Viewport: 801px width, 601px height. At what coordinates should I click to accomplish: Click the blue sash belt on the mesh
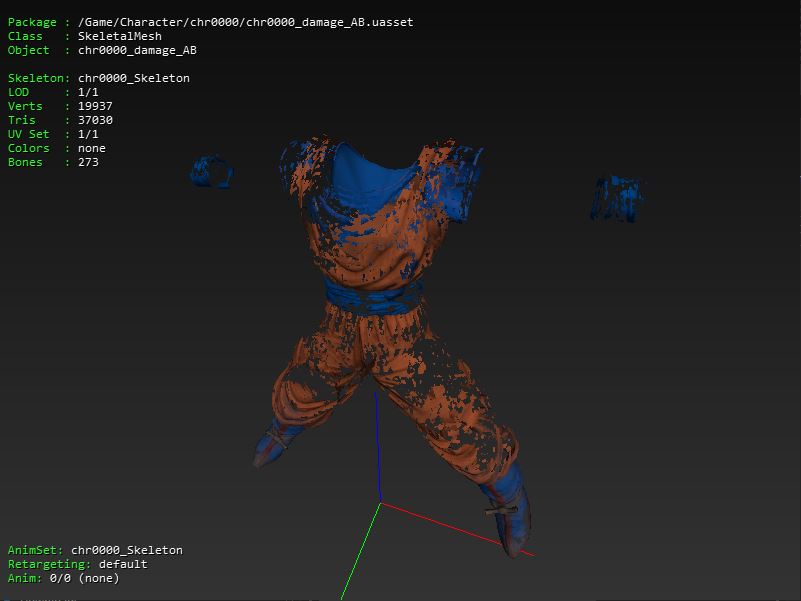click(373, 296)
